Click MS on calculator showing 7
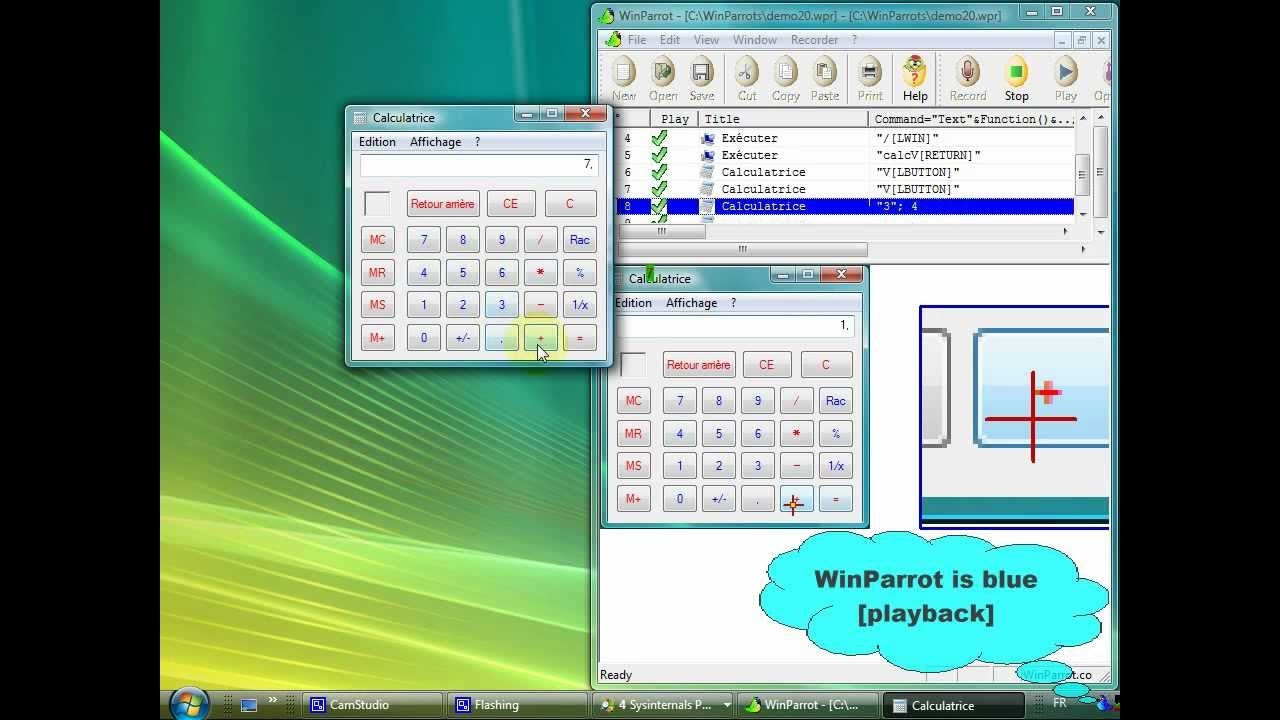 (378, 305)
